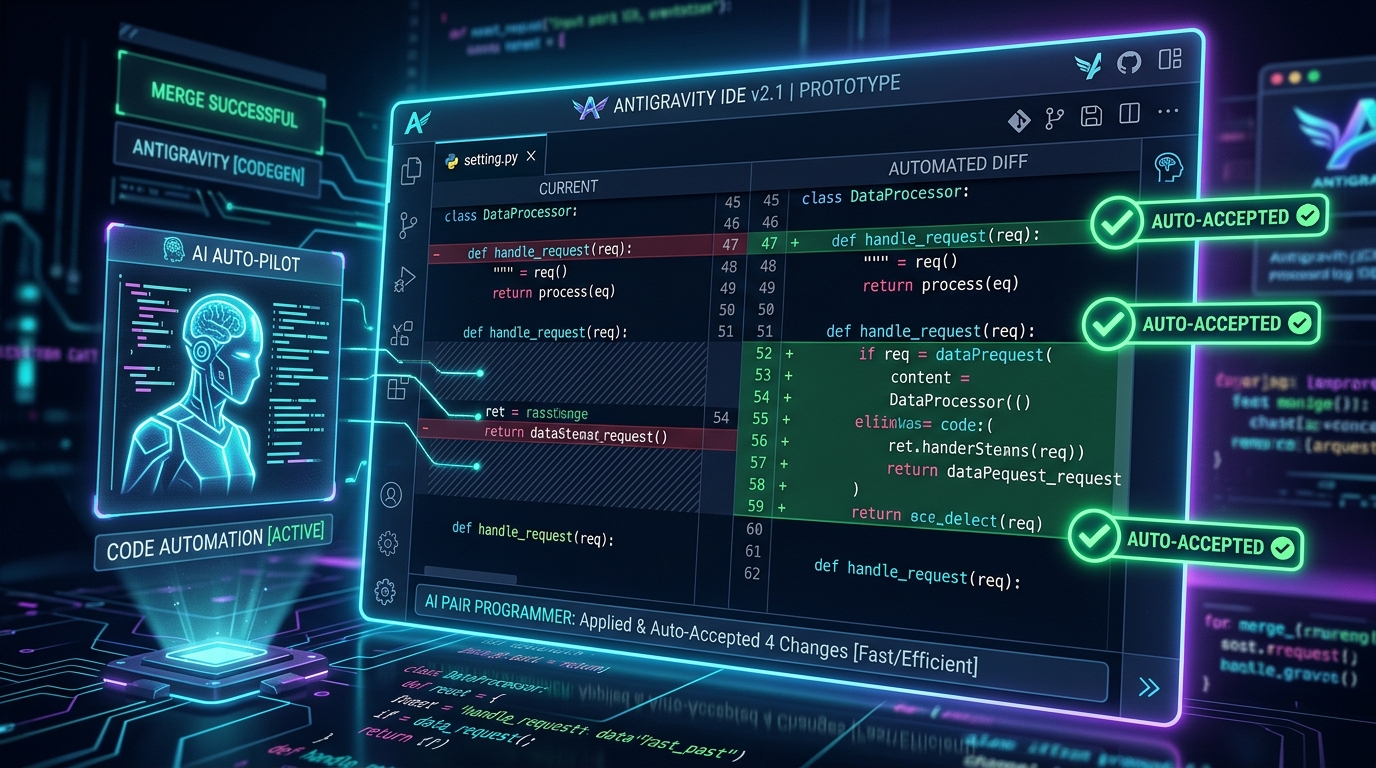Viewport: 1376px width, 768px height.
Task: Open the Run and Debug icon in the activity bar
Action: [405, 279]
